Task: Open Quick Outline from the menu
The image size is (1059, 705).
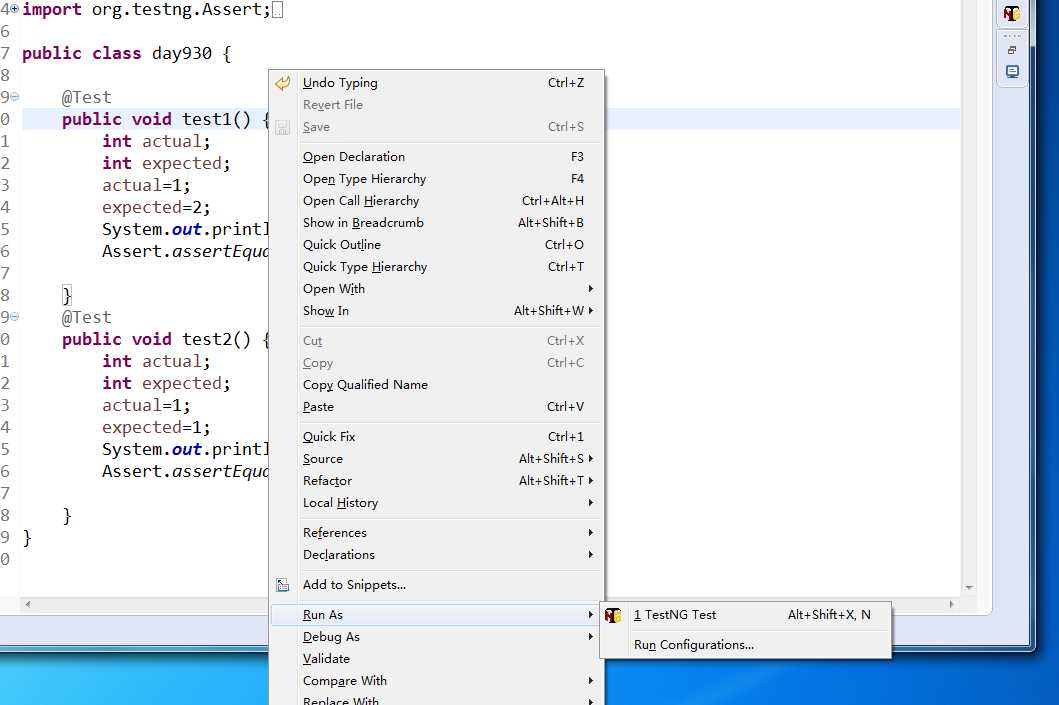Action: click(x=436, y=245)
